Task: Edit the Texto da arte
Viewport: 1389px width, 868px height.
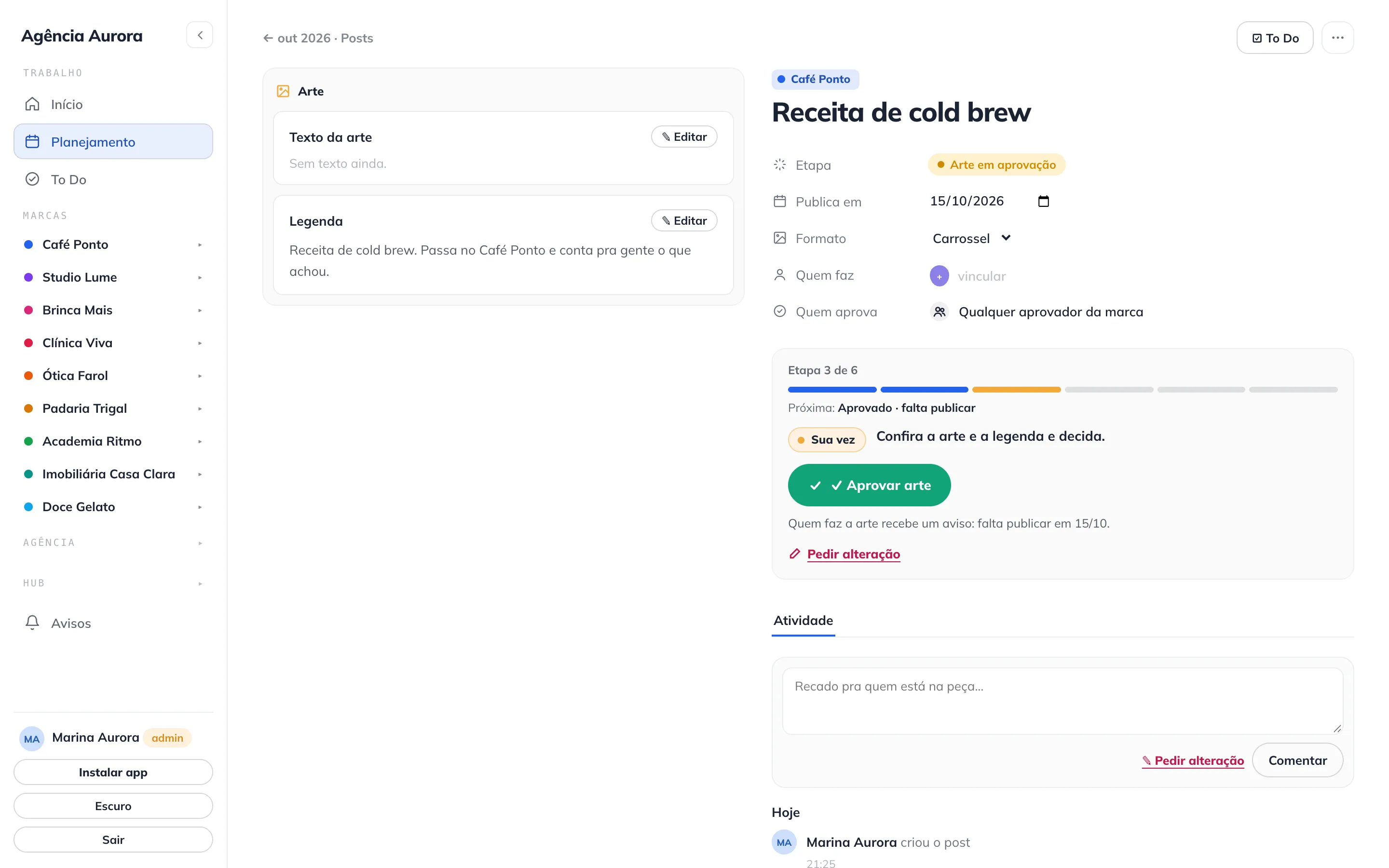Action: 684,136
